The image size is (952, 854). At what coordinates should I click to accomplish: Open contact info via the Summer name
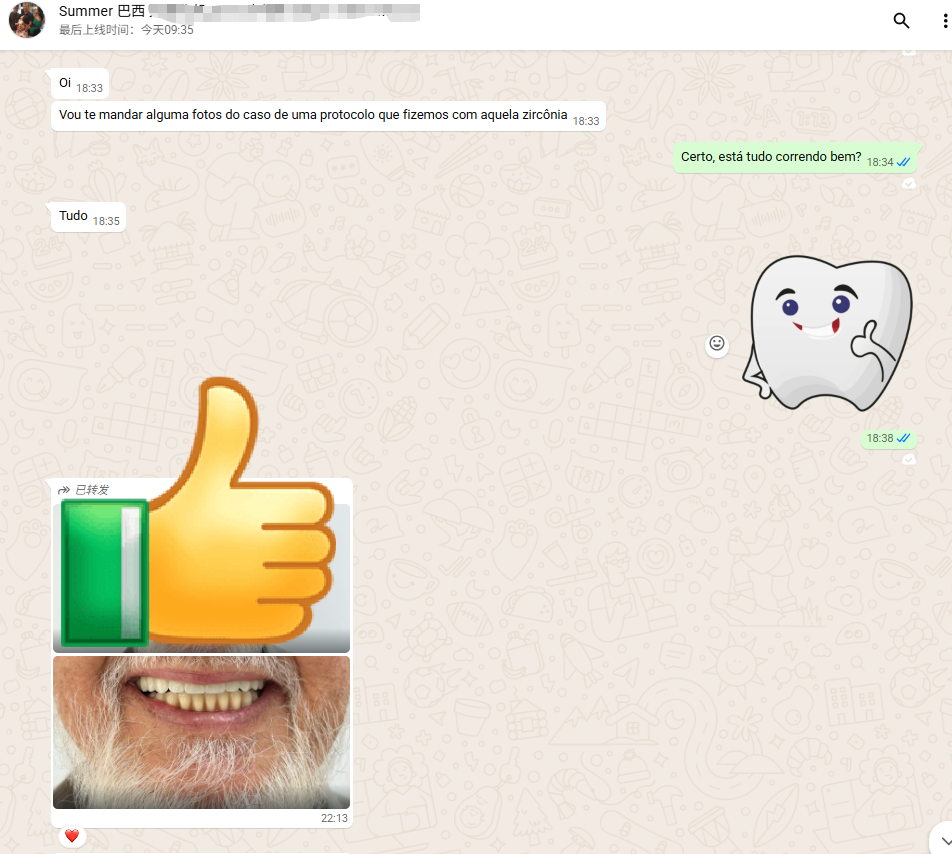(x=102, y=11)
